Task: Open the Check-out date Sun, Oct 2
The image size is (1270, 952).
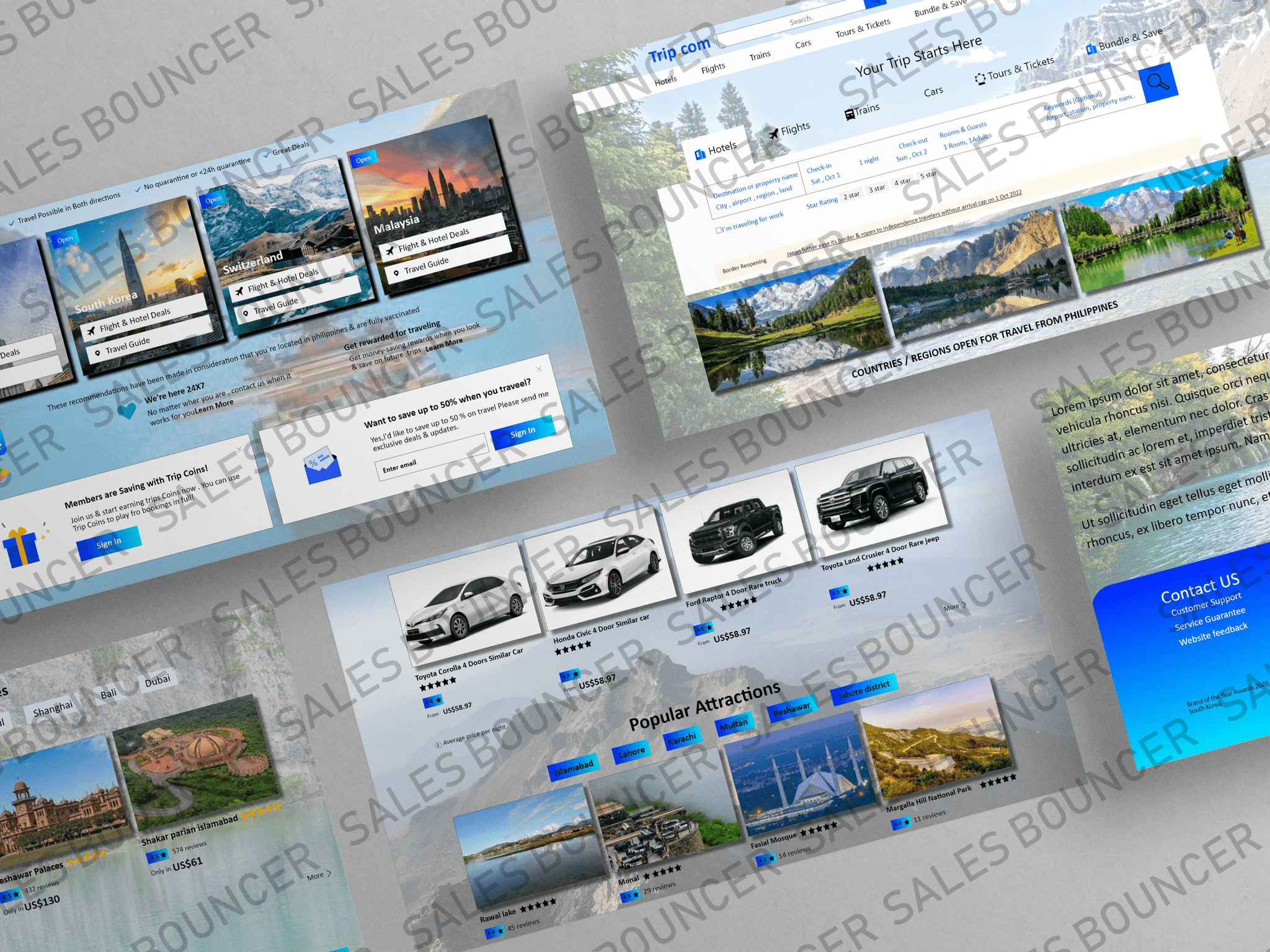Action: click(912, 151)
